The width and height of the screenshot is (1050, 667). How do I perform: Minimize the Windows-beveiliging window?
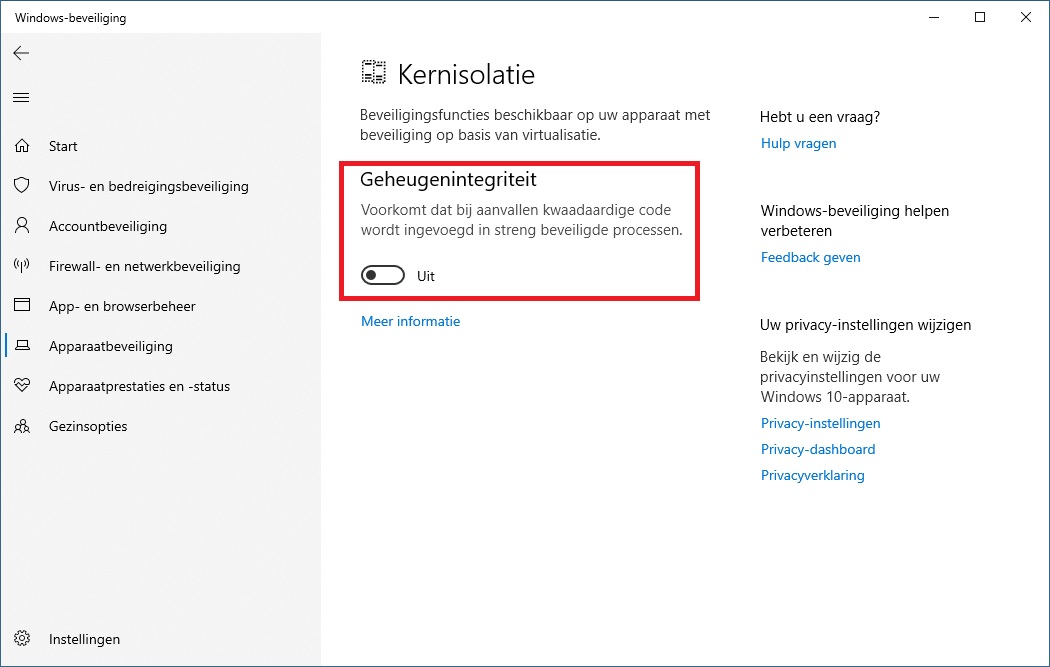coord(934,17)
